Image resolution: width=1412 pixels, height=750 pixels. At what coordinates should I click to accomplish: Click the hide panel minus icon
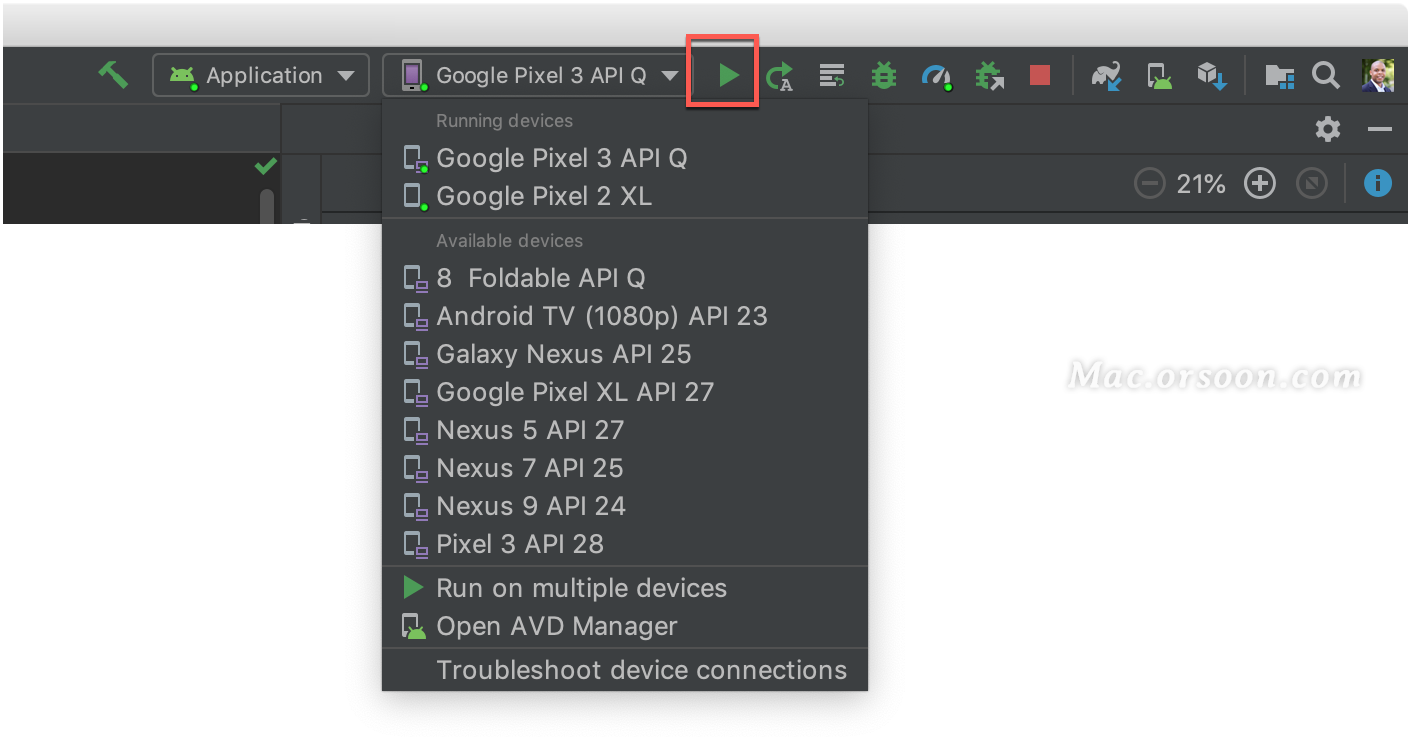(1380, 129)
